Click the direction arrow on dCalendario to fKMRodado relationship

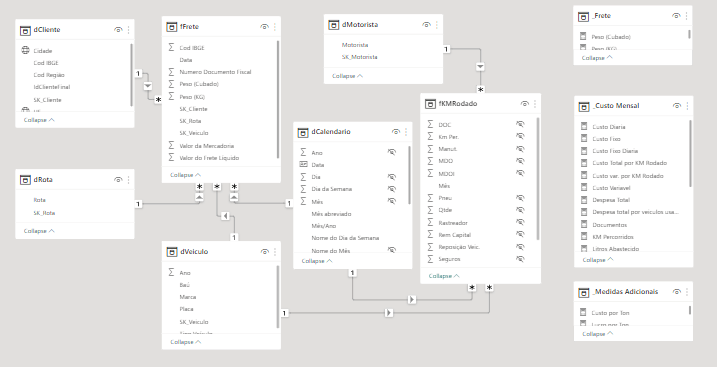(x=412, y=299)
